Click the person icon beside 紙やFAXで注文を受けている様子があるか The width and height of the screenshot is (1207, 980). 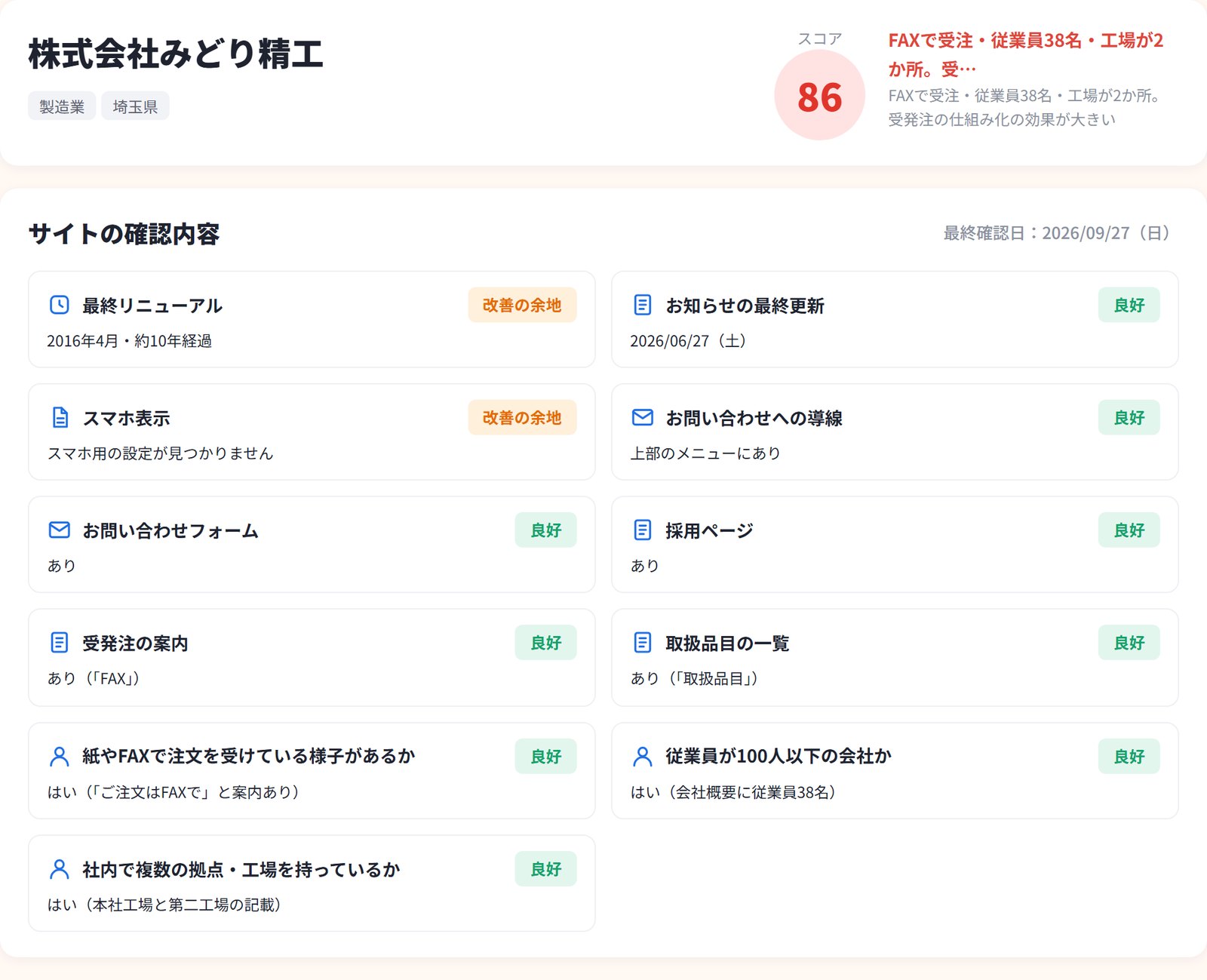click(60, 756)
